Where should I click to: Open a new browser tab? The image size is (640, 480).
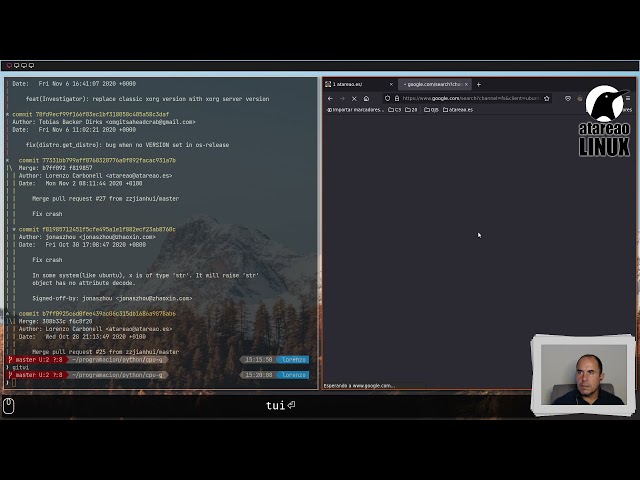pos(479,84)
